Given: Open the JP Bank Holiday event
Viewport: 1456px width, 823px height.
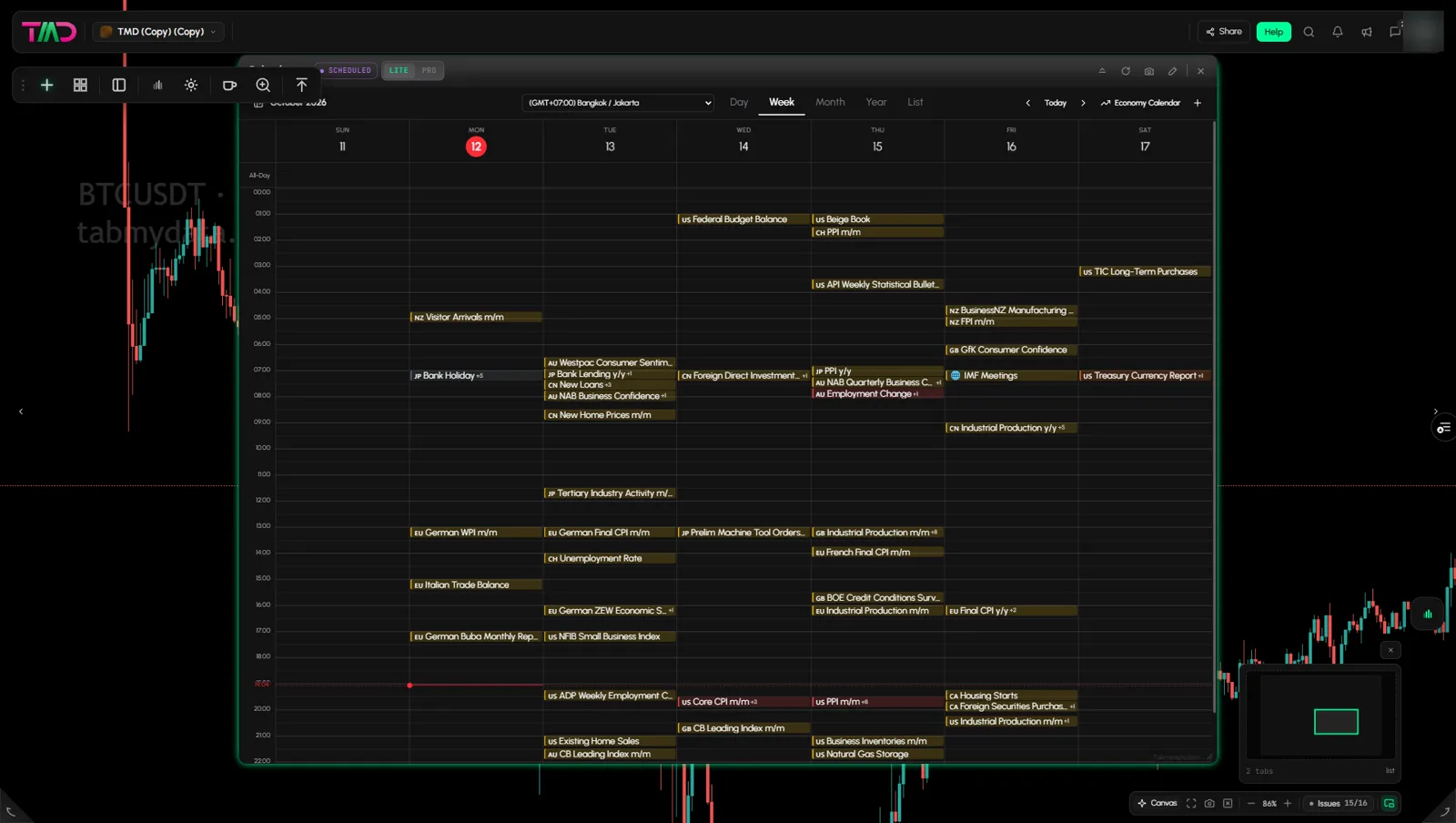Looking at the screenshot, I should [476, 375].
